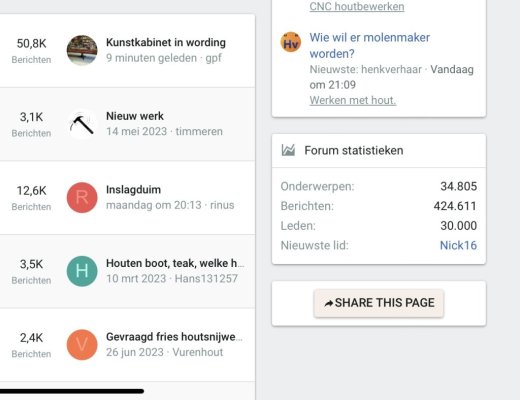This screenshot has width=520, height=400.
Task: Click the red R avatar of rinus
Action: coord(82,198)
